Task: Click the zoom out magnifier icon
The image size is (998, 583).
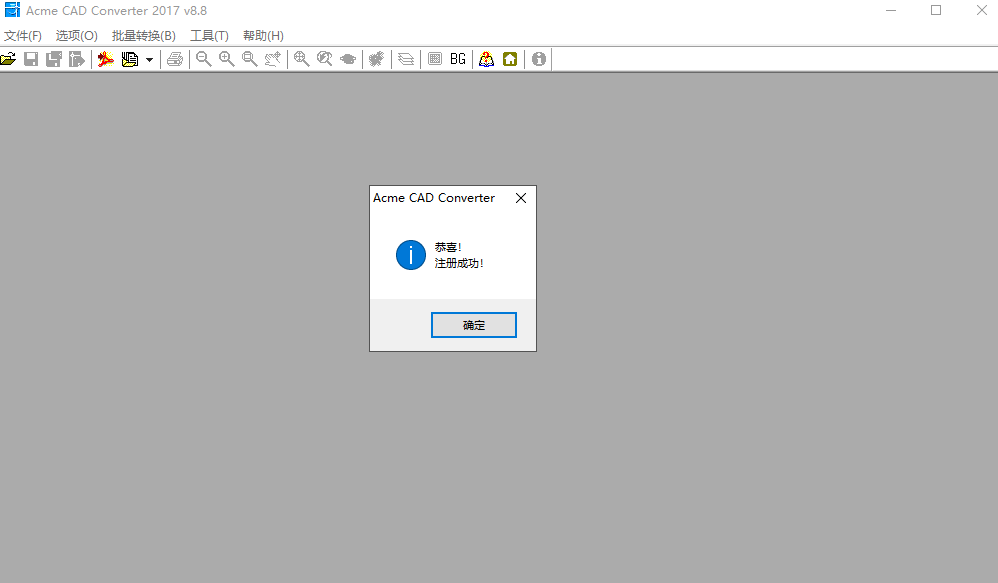Action: [x=203, y=59]
